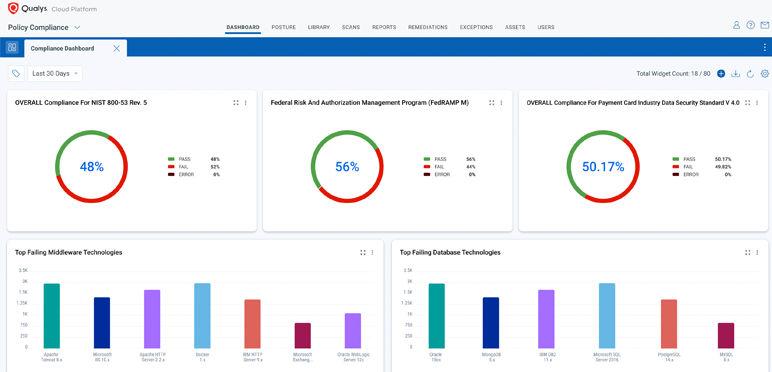Open the mail messages icon

pos(765,25)
